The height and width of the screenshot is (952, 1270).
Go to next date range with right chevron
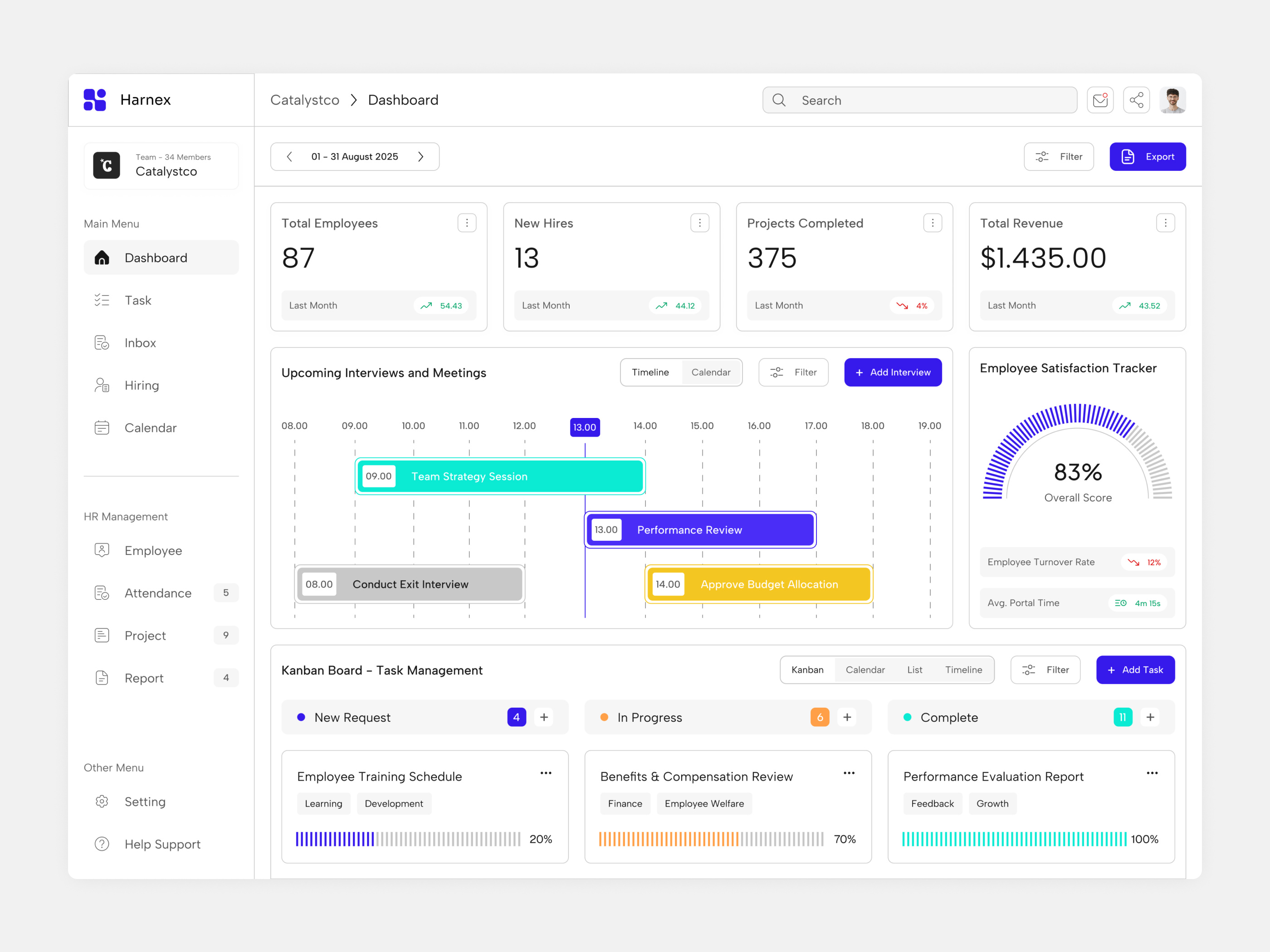(420, 156)
